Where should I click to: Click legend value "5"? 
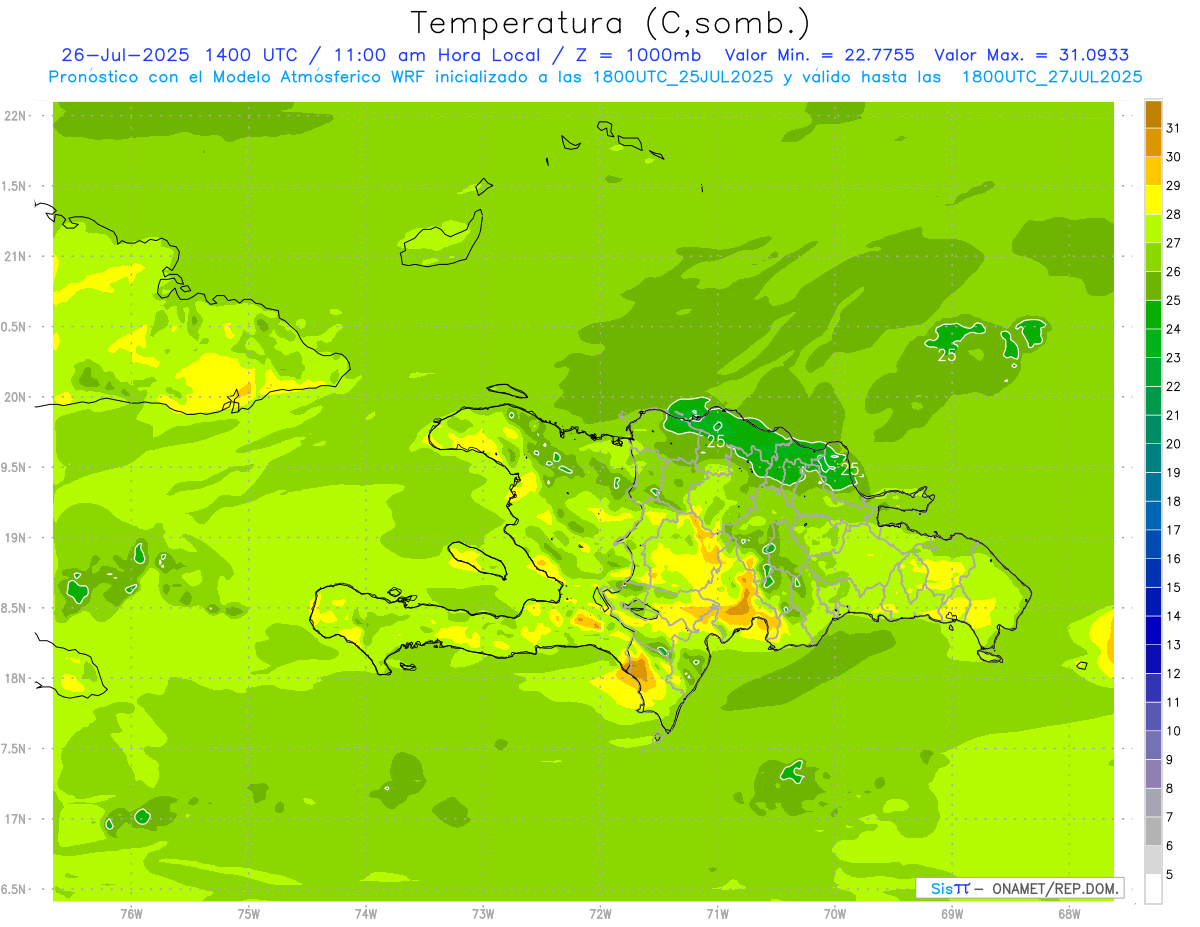pyautogui.click(x=1170, y=875)
